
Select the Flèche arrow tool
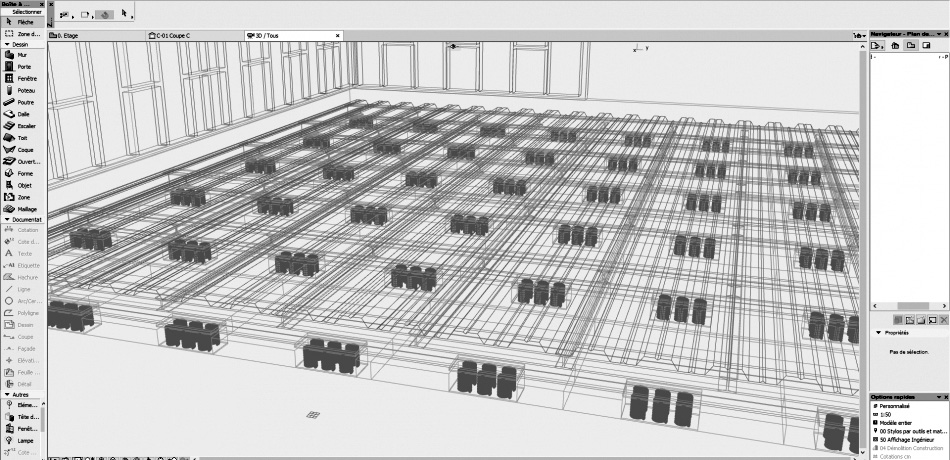[x=22, y=22]
